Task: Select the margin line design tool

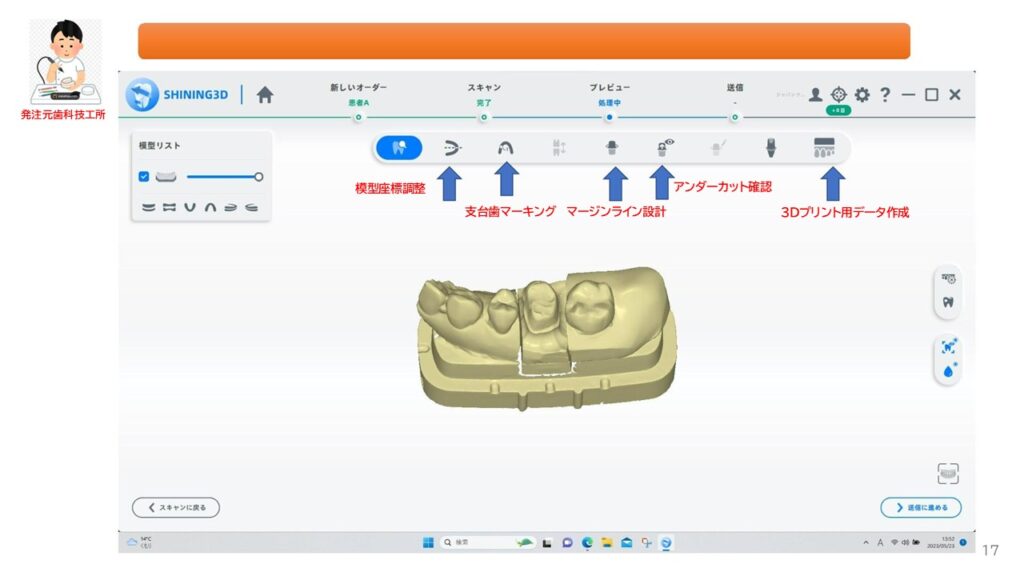Action: [613, 148]
